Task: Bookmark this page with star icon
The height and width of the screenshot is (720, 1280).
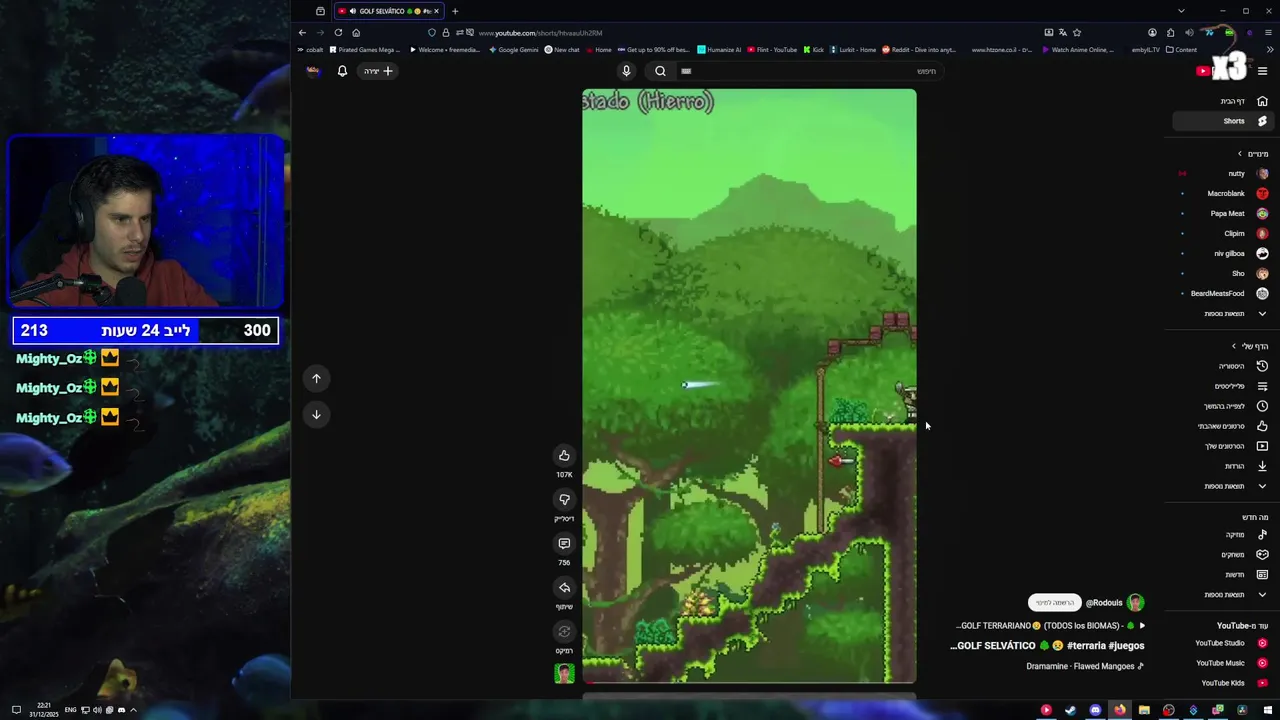Action: [1077, 32]
